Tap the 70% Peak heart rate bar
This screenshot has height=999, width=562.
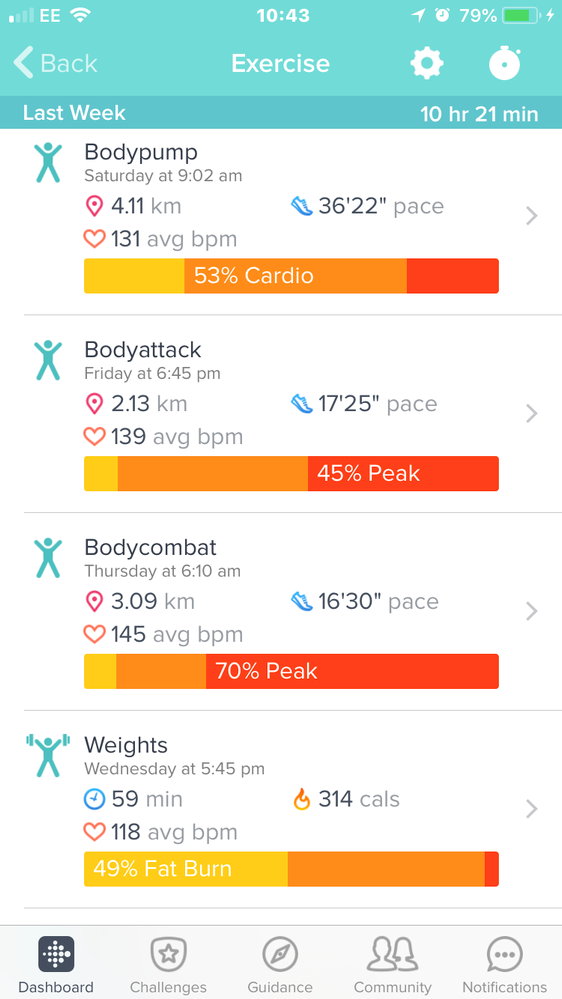[291, 671]
